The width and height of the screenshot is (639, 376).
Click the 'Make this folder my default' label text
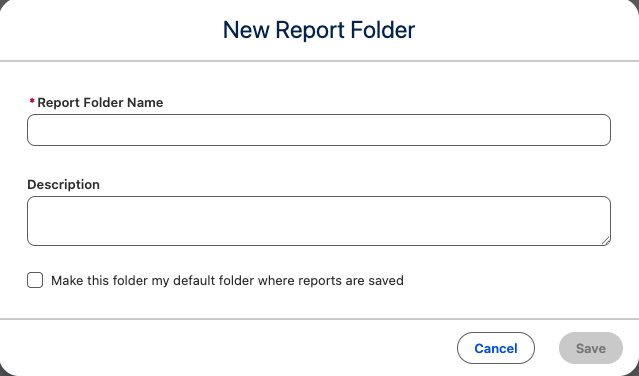coord(227,280)
